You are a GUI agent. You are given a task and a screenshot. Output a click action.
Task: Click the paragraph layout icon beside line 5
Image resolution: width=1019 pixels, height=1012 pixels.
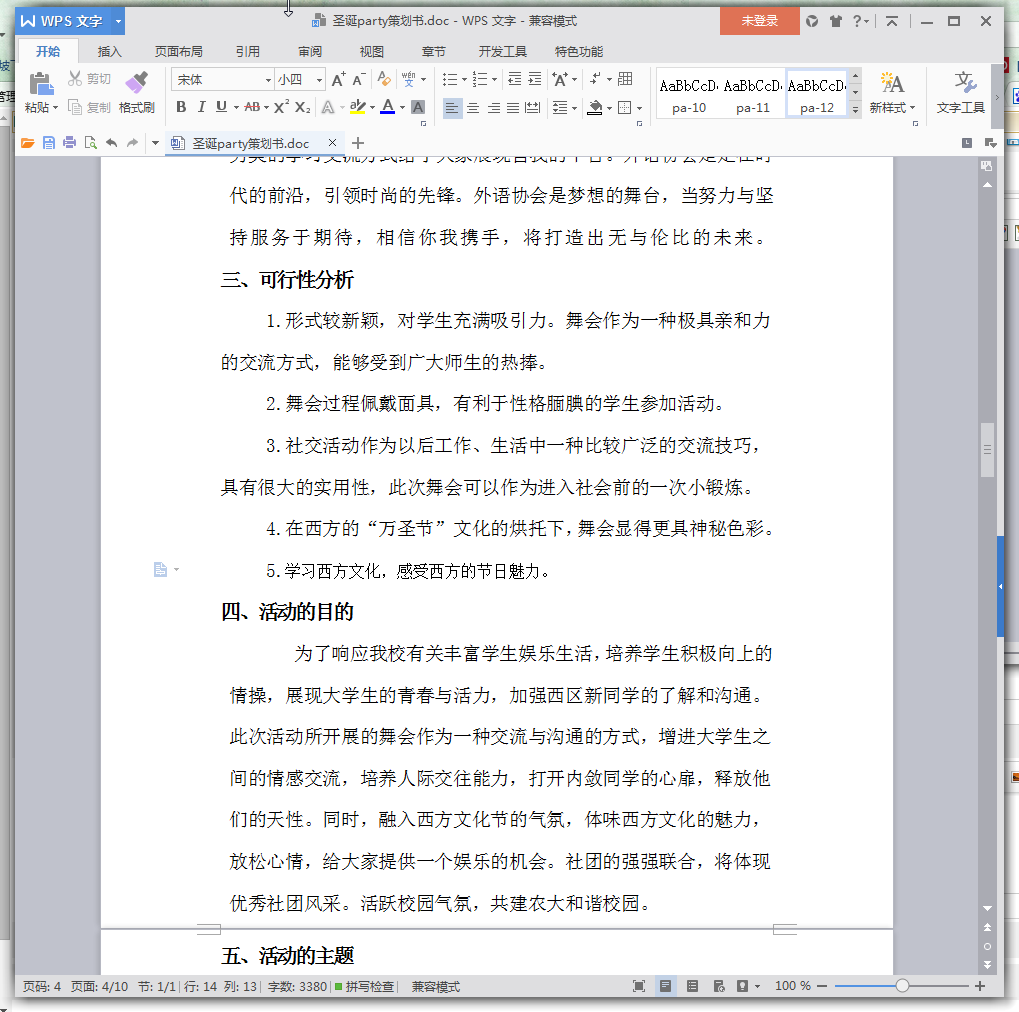161,569
